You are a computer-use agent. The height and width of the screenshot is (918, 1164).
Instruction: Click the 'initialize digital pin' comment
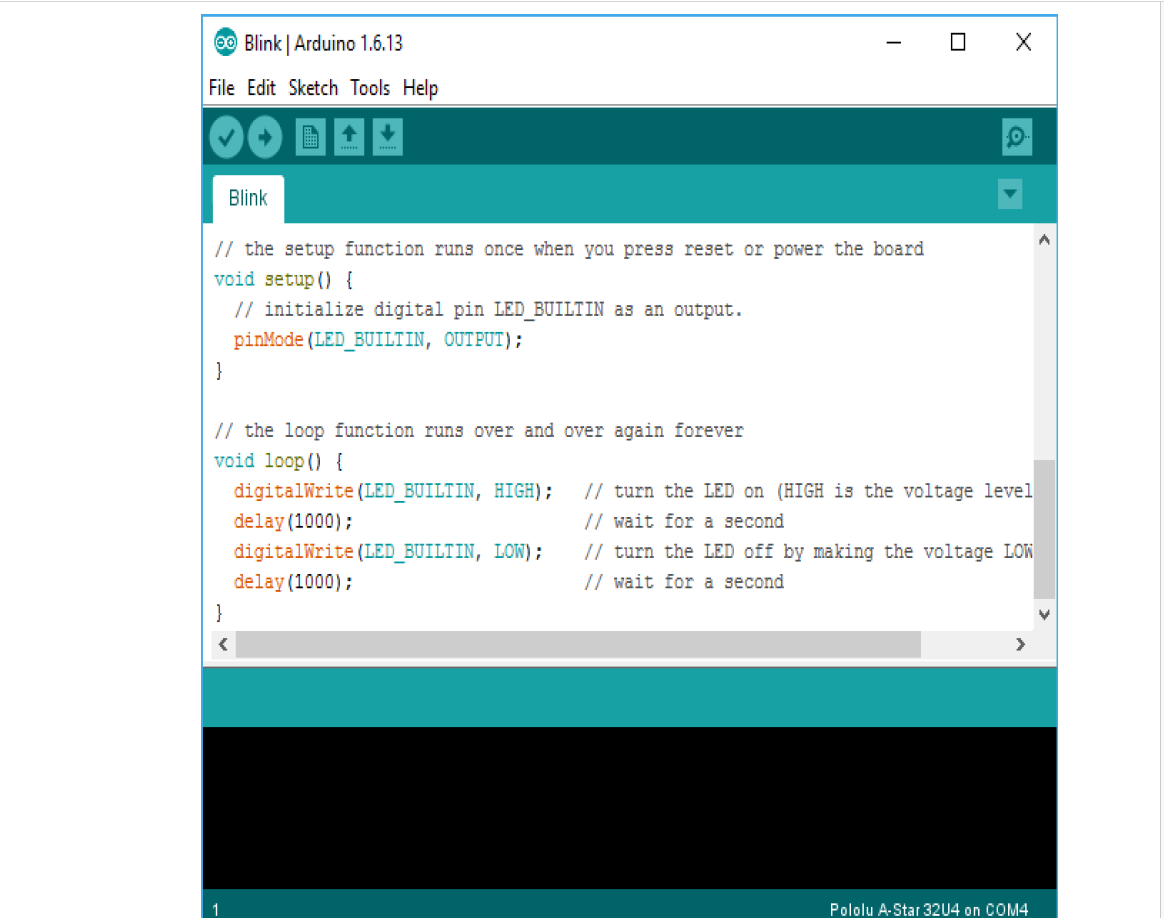click(x=488, y=309)
